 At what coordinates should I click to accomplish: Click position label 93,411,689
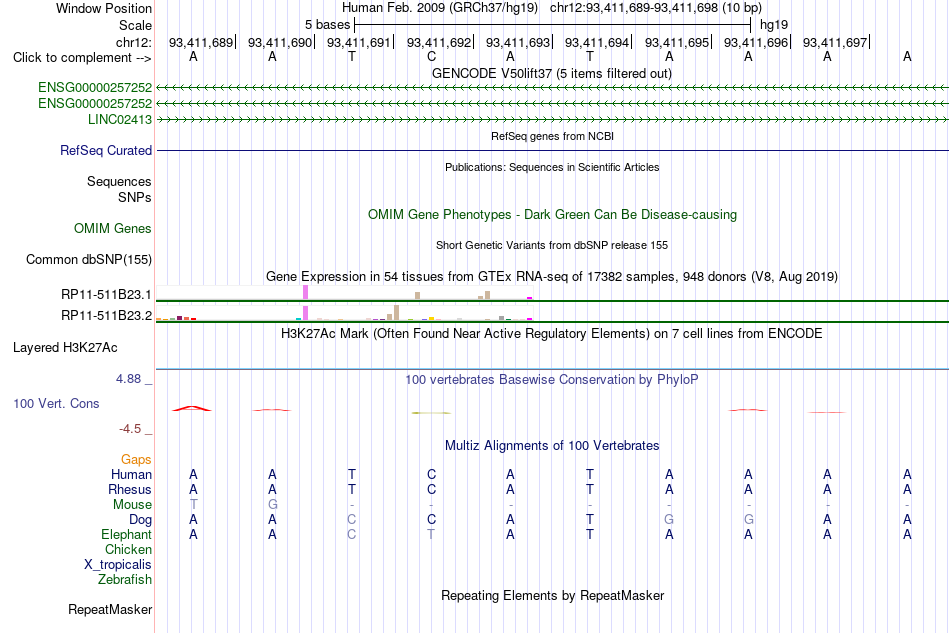click(201, 42)
